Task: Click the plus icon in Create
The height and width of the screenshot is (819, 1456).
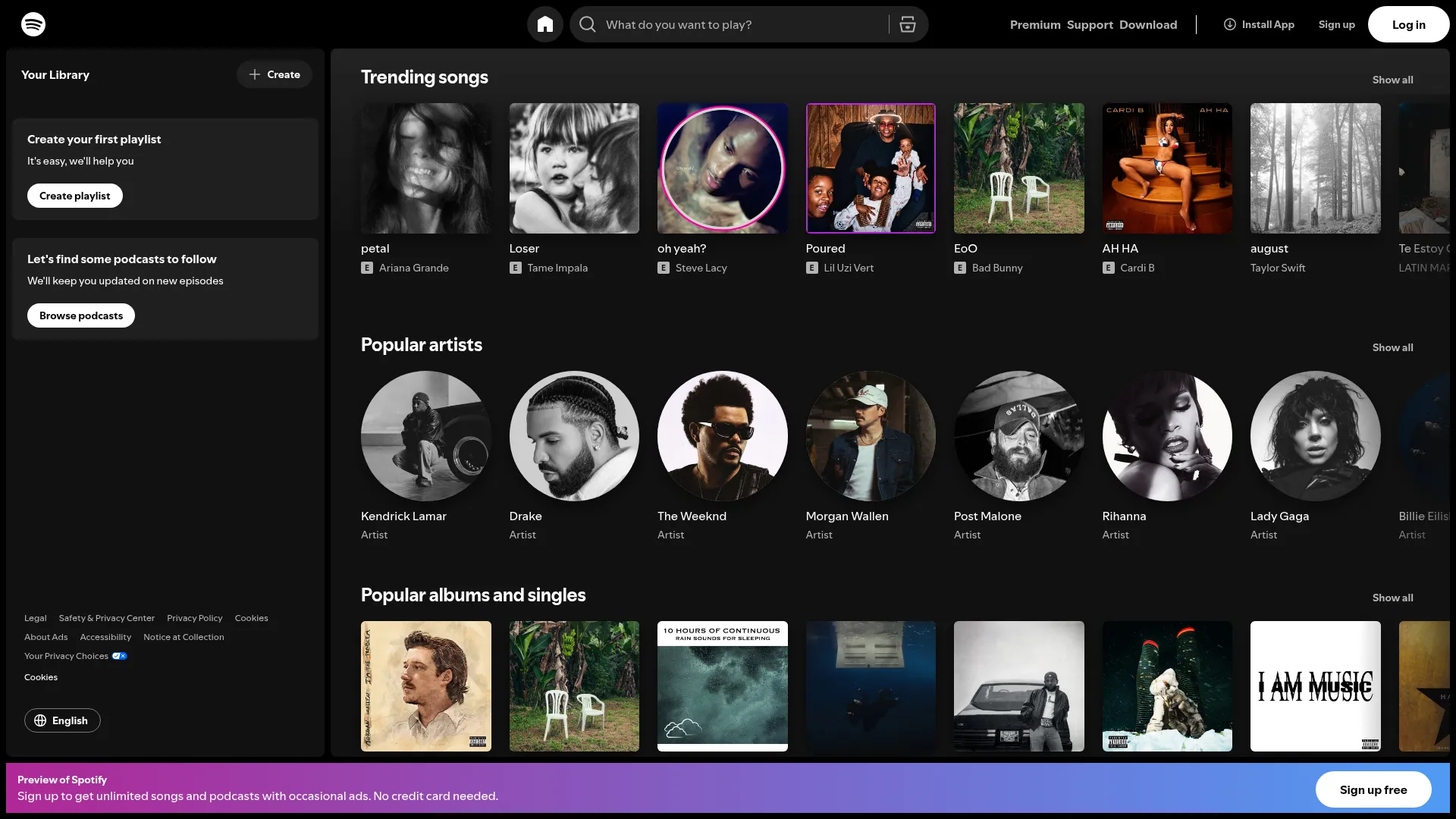Action: [x=255, y=74]
